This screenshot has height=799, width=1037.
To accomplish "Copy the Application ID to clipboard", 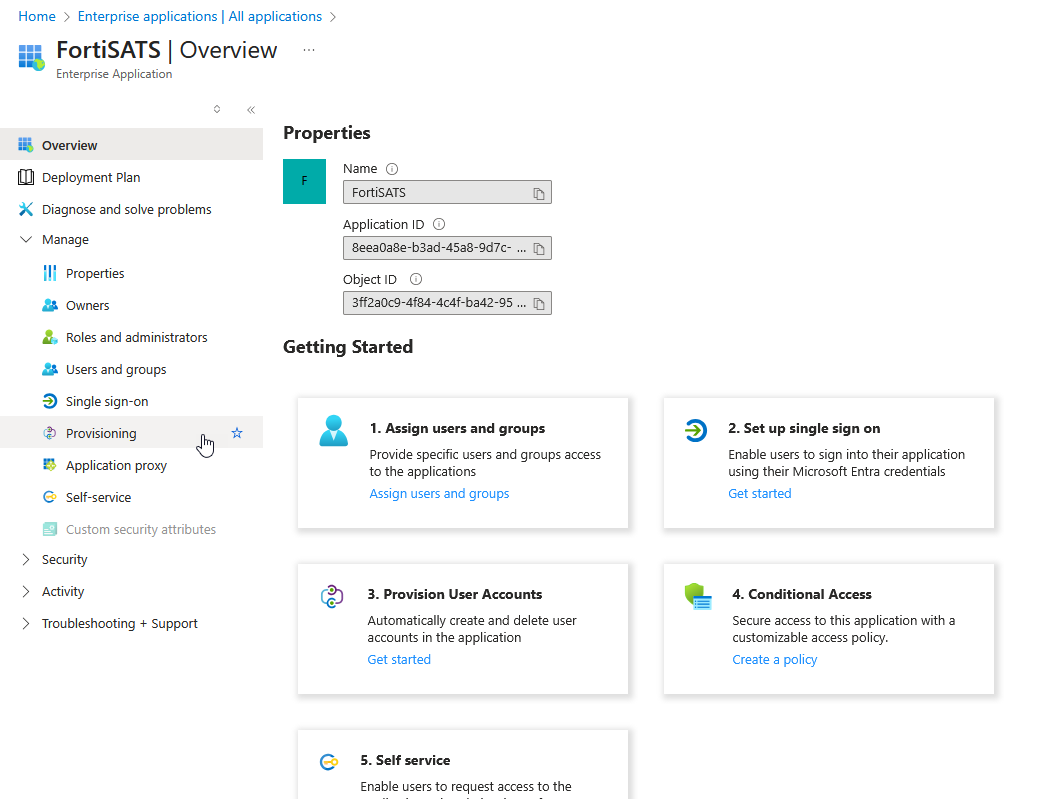I will (539, 249).
